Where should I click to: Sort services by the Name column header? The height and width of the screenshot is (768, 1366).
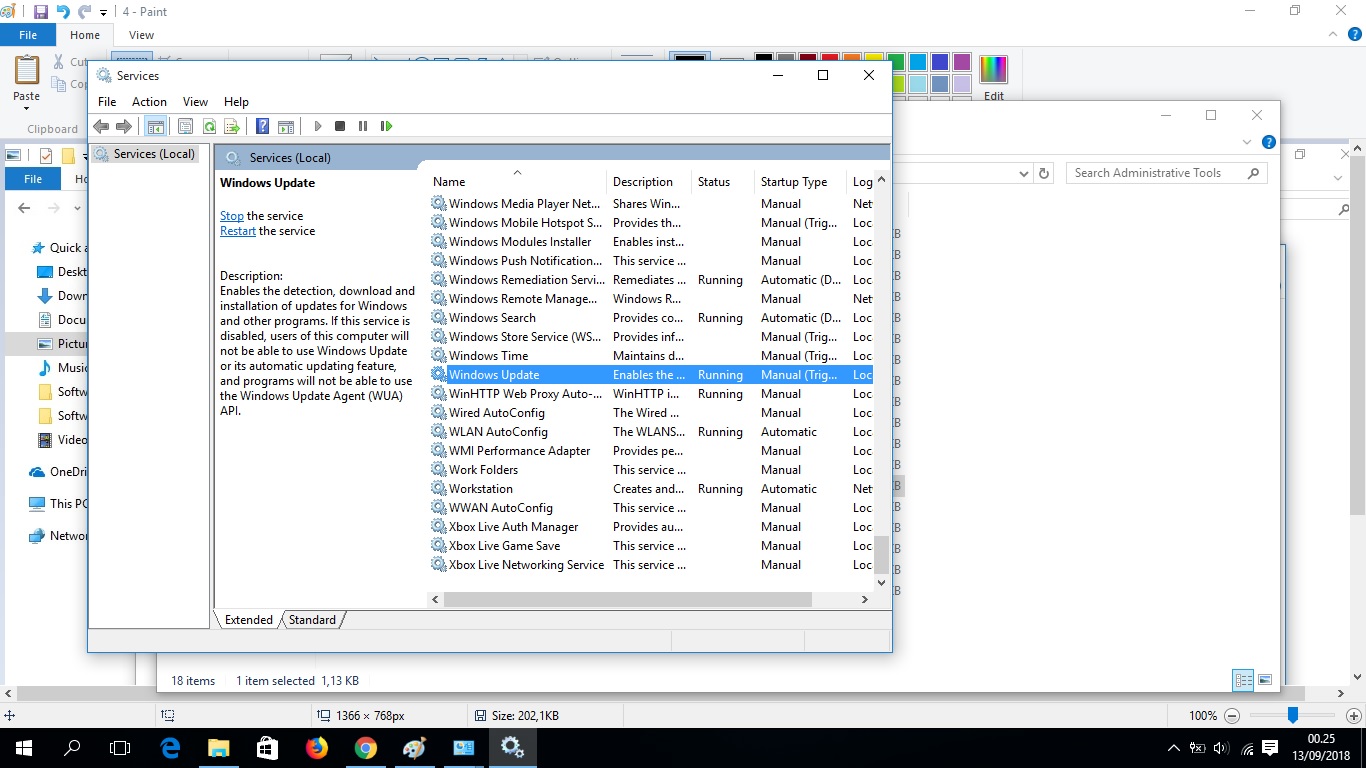tap(517, 182)
